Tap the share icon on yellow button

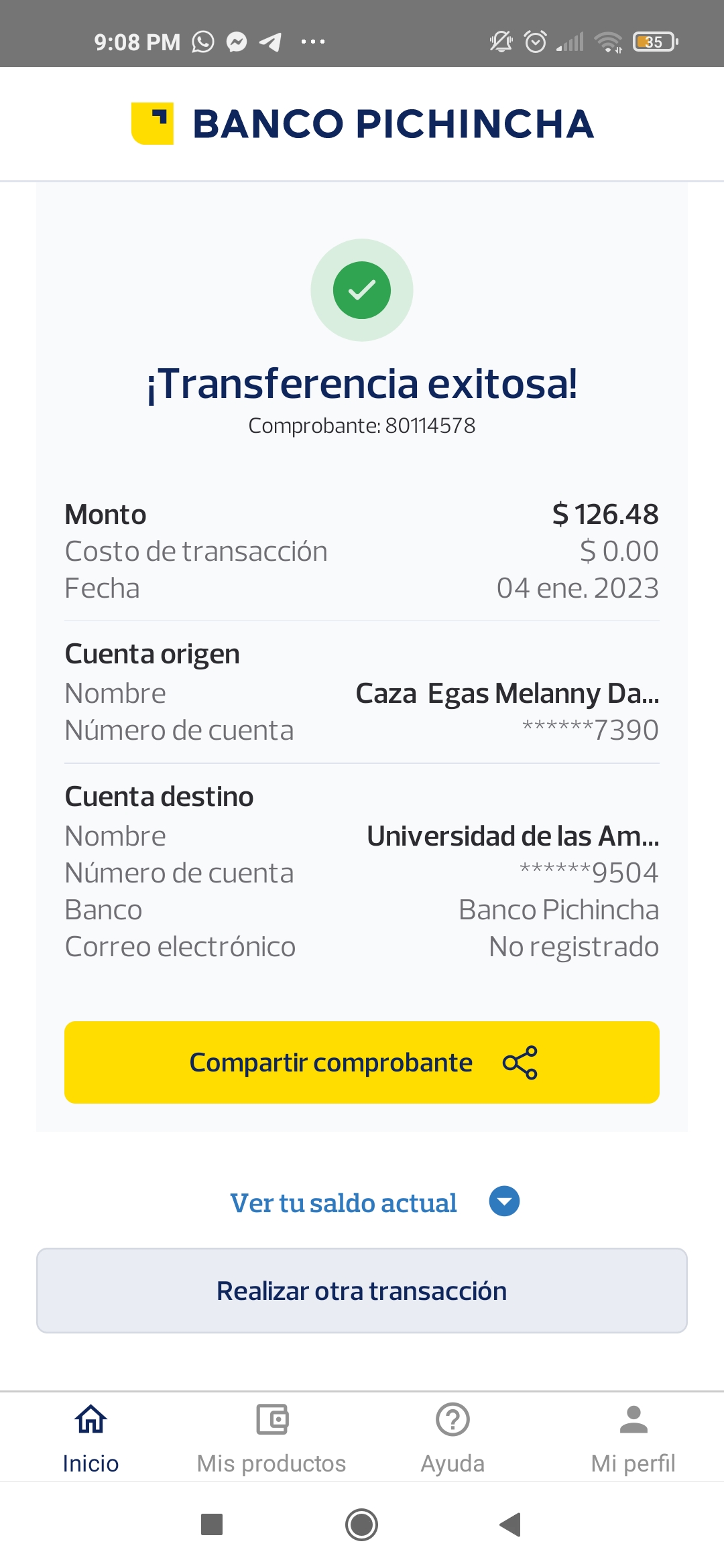520,1062
